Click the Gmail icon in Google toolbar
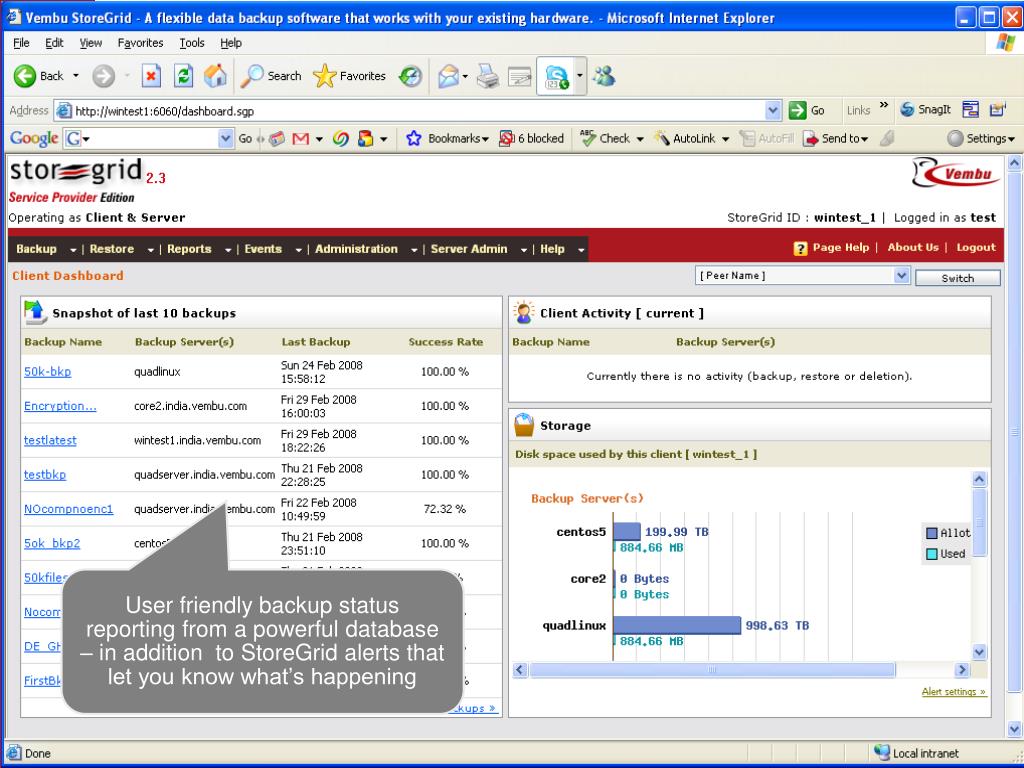Viewport: 1024px width, 768px height. coord(300,138)
